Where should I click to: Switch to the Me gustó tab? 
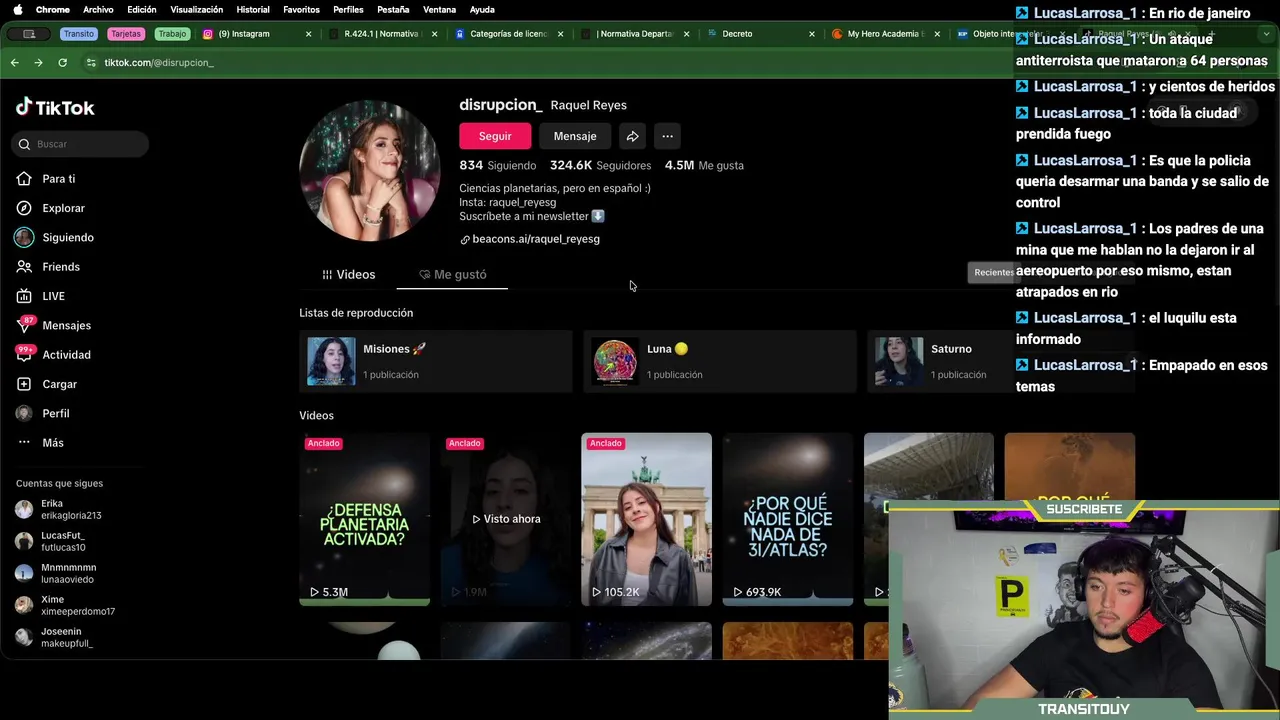pos(452,274)
